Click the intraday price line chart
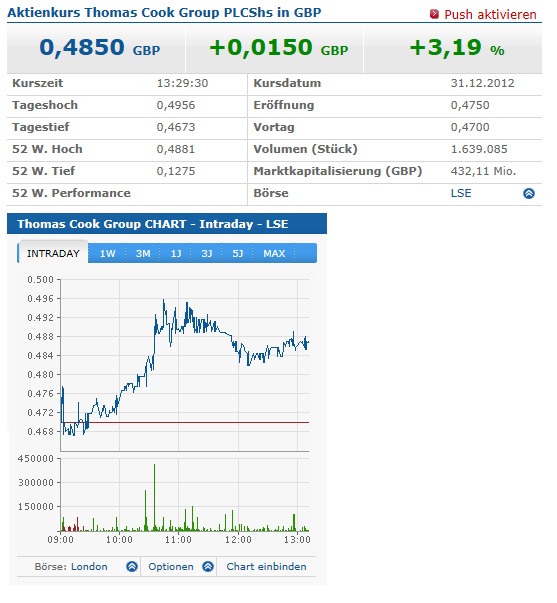This screenshot has height=603, width=557. [185, 365]
